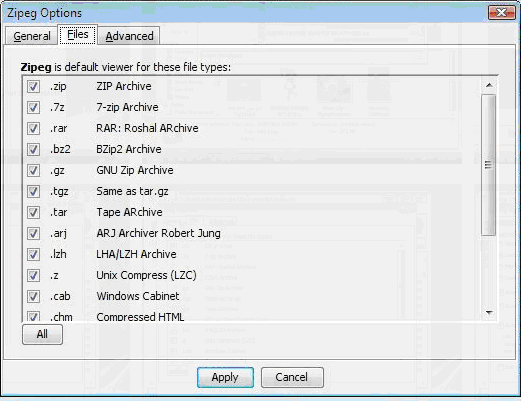Click the file list scroll up arrow

[489, 85]
